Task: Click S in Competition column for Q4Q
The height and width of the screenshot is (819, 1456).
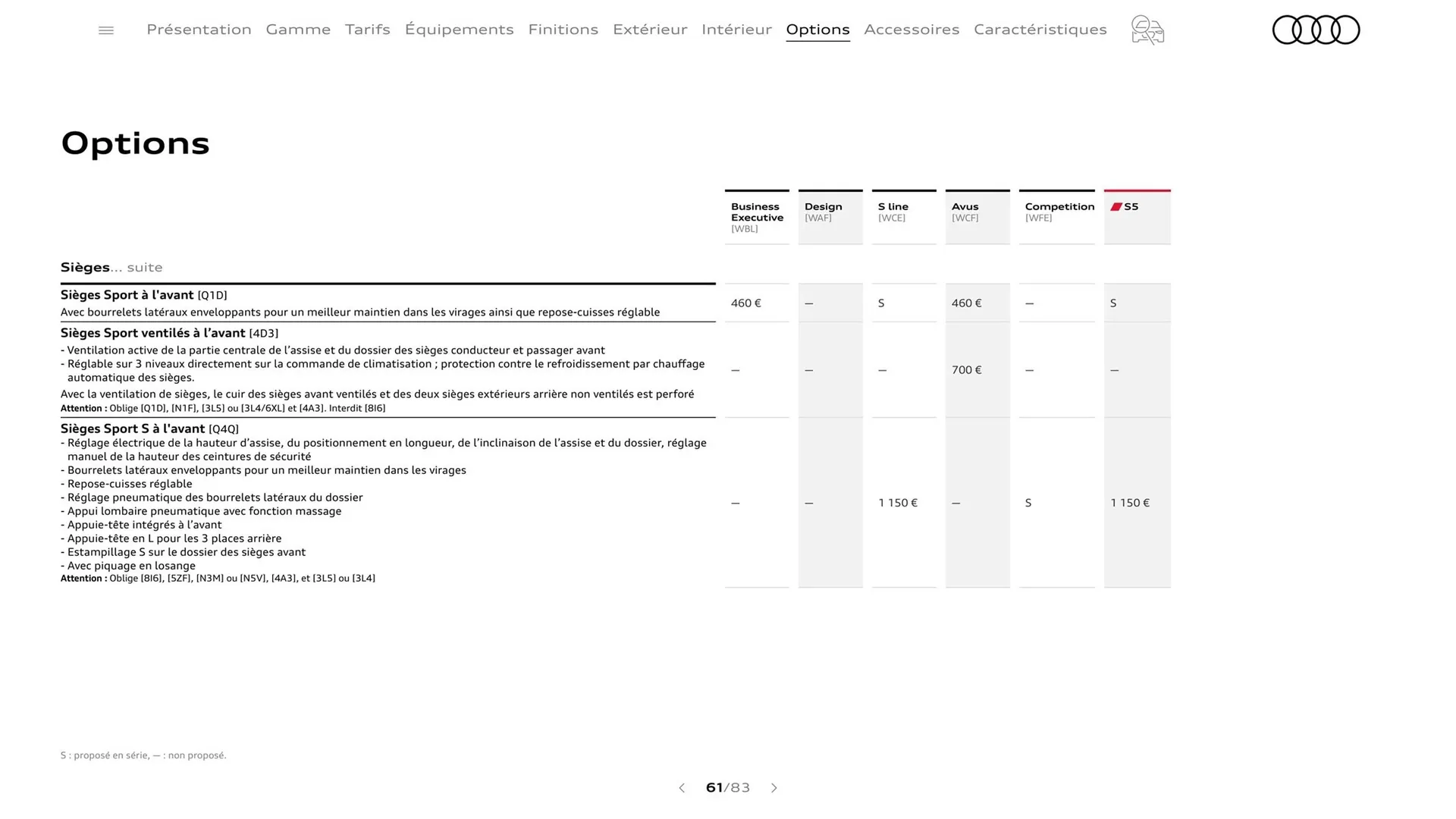Action: [x=1028, y=503]
